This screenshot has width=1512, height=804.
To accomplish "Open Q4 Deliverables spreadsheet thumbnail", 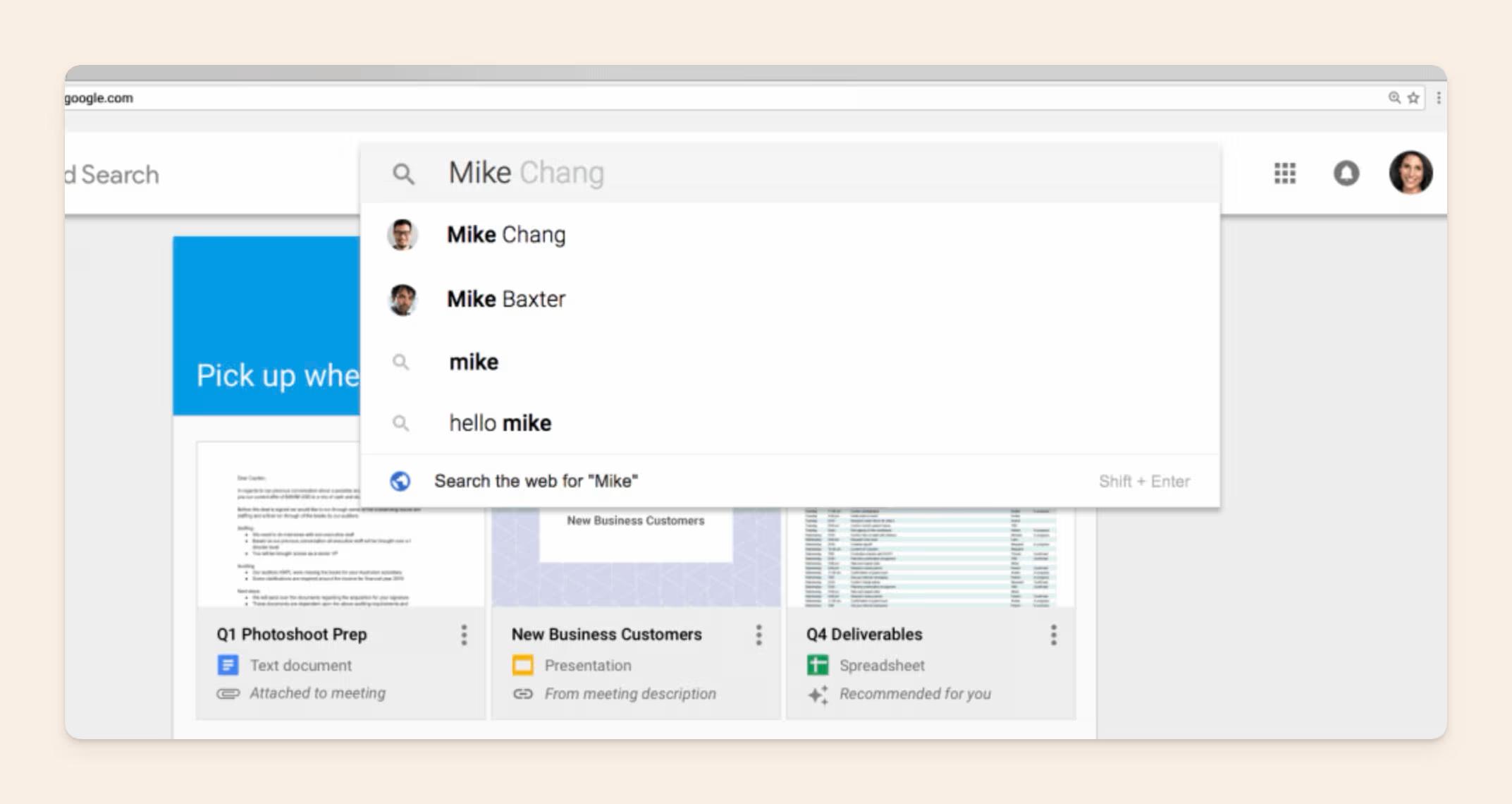I will pyautogui.click(x=930, y=557).
